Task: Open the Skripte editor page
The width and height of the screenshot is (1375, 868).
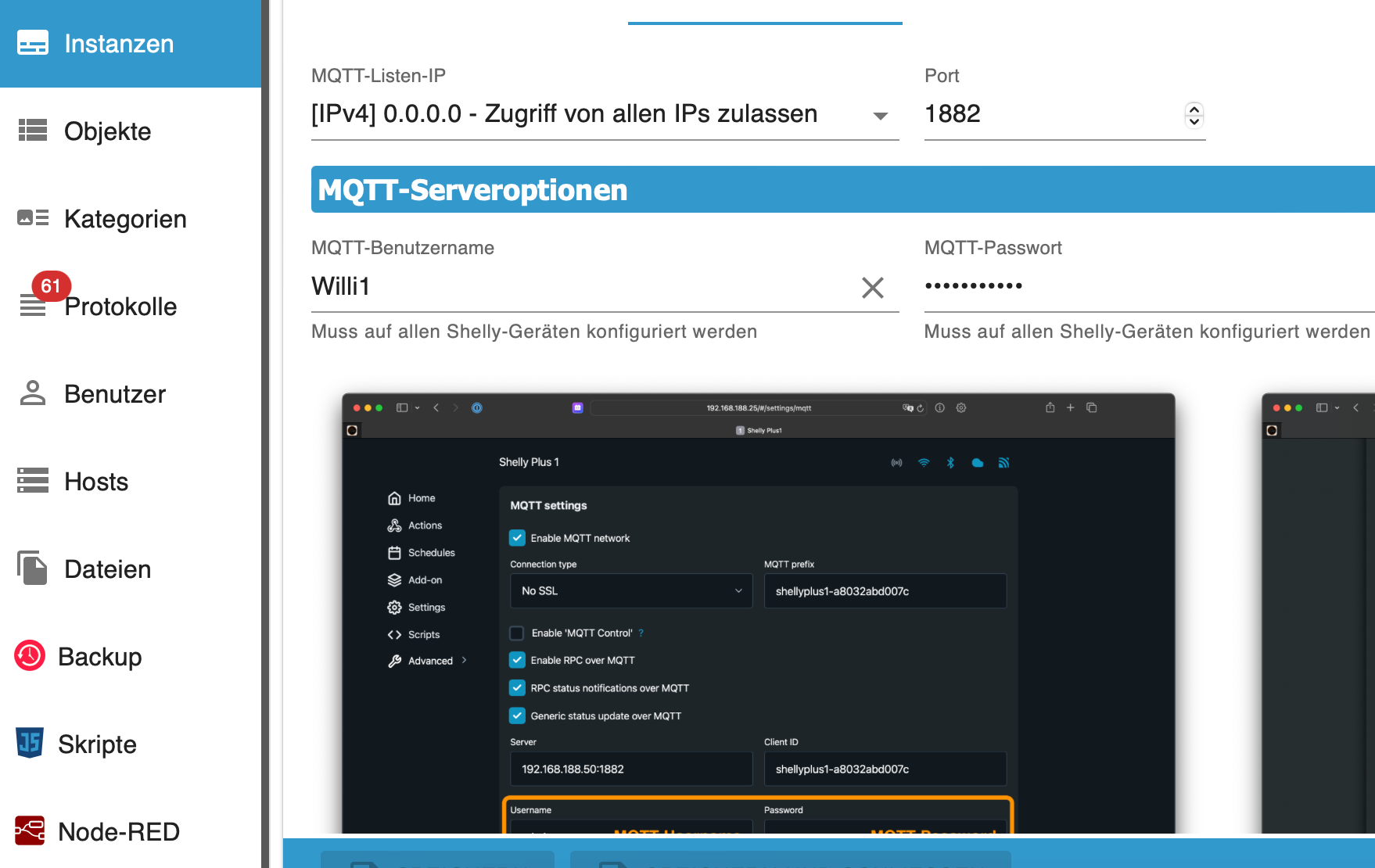Action: [x=131, y=744]
